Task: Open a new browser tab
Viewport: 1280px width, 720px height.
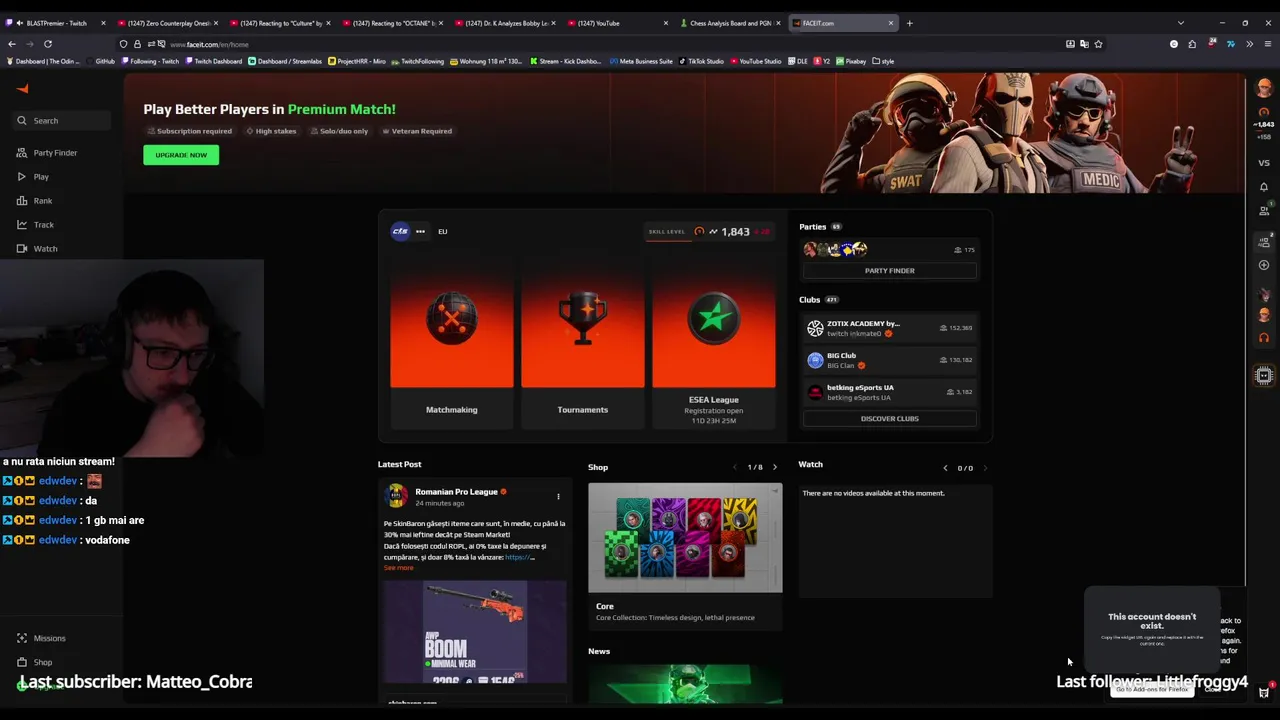Action: [x=909, y=23]
